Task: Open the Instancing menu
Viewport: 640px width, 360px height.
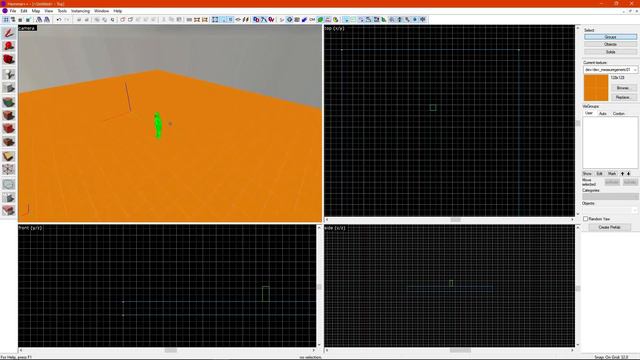Action: click(80, 11)
